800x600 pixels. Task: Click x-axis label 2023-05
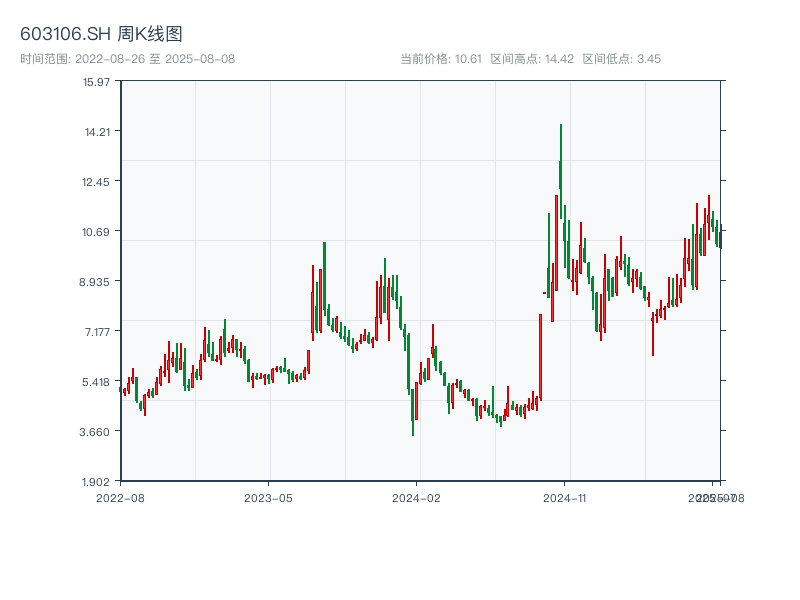[268, 498]
